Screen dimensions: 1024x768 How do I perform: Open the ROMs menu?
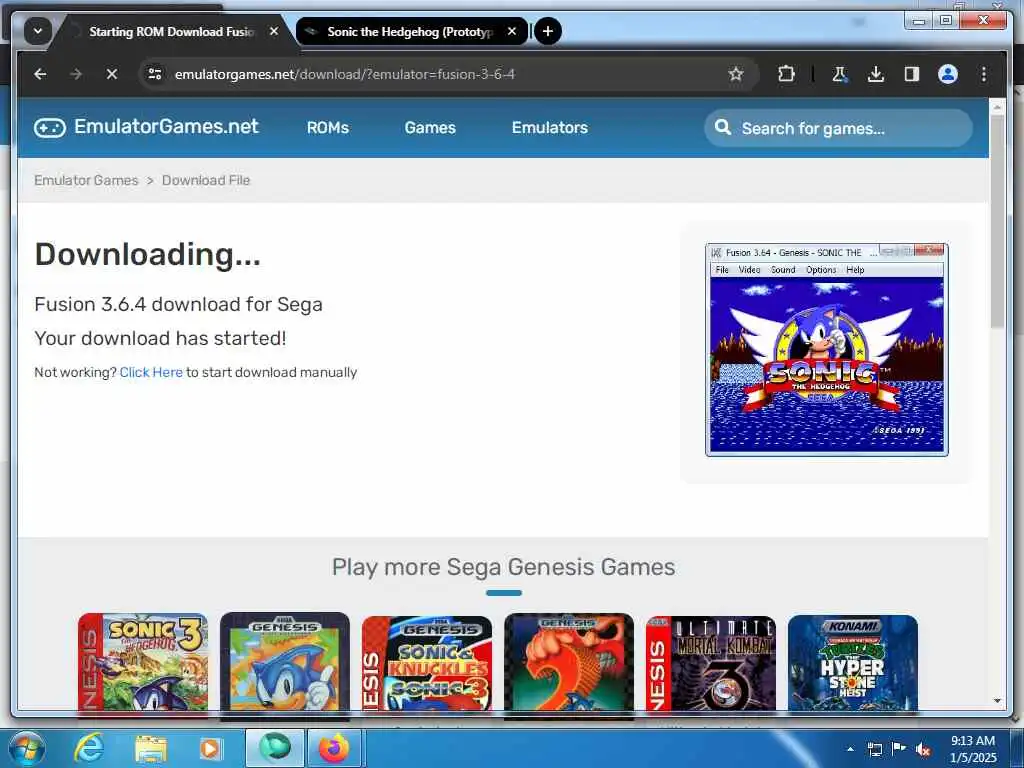(x=328, y=128)
